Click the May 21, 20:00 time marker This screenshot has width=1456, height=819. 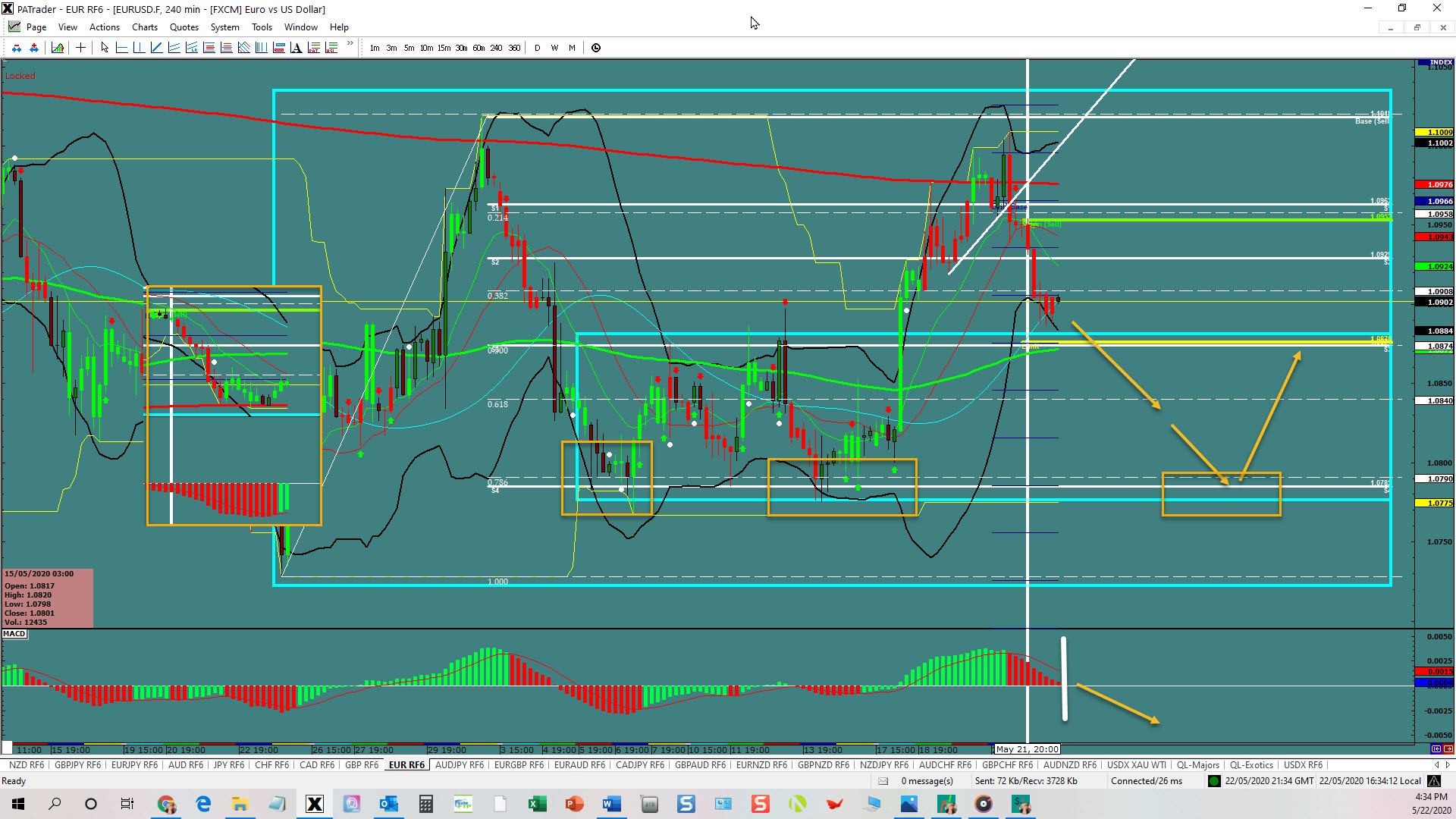coord(1028,749)
